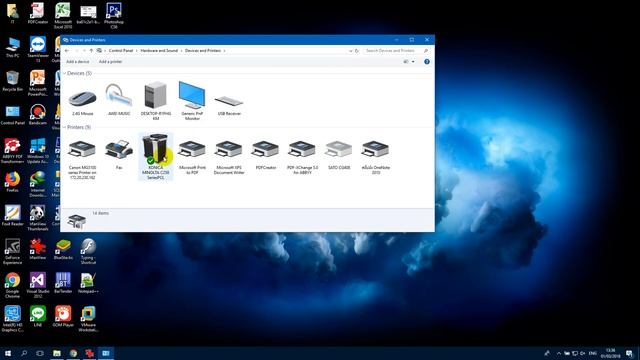The height and width of the screenshot is (360, 640).
Task: Open Google Chrome desktop shortcut
Action: (12, 285)
